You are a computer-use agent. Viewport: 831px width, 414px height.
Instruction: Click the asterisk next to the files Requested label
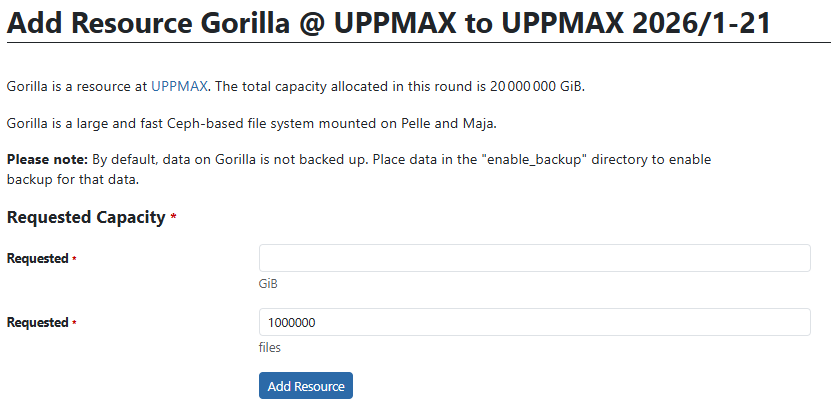(x=73, y=324)
